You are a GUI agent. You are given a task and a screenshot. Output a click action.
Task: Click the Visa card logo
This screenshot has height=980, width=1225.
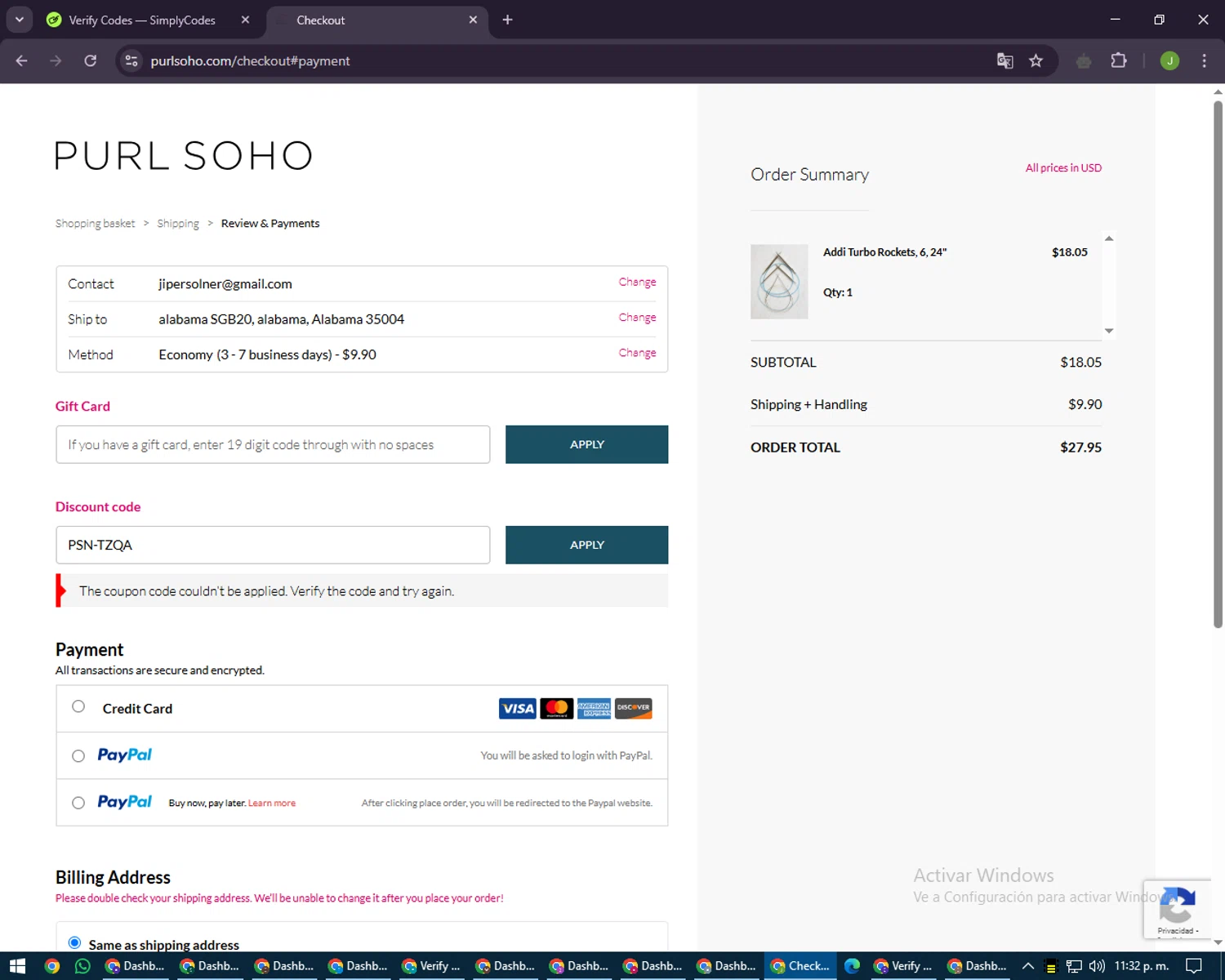point(517,708)
